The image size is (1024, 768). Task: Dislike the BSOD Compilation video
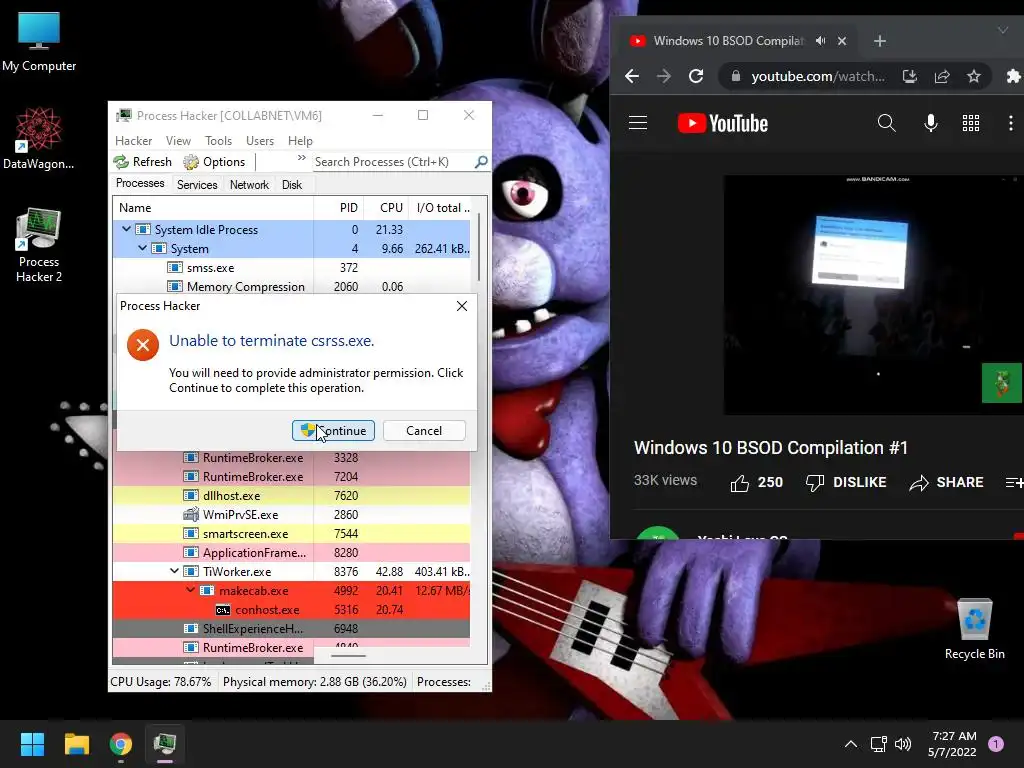(x=846, y=483)
